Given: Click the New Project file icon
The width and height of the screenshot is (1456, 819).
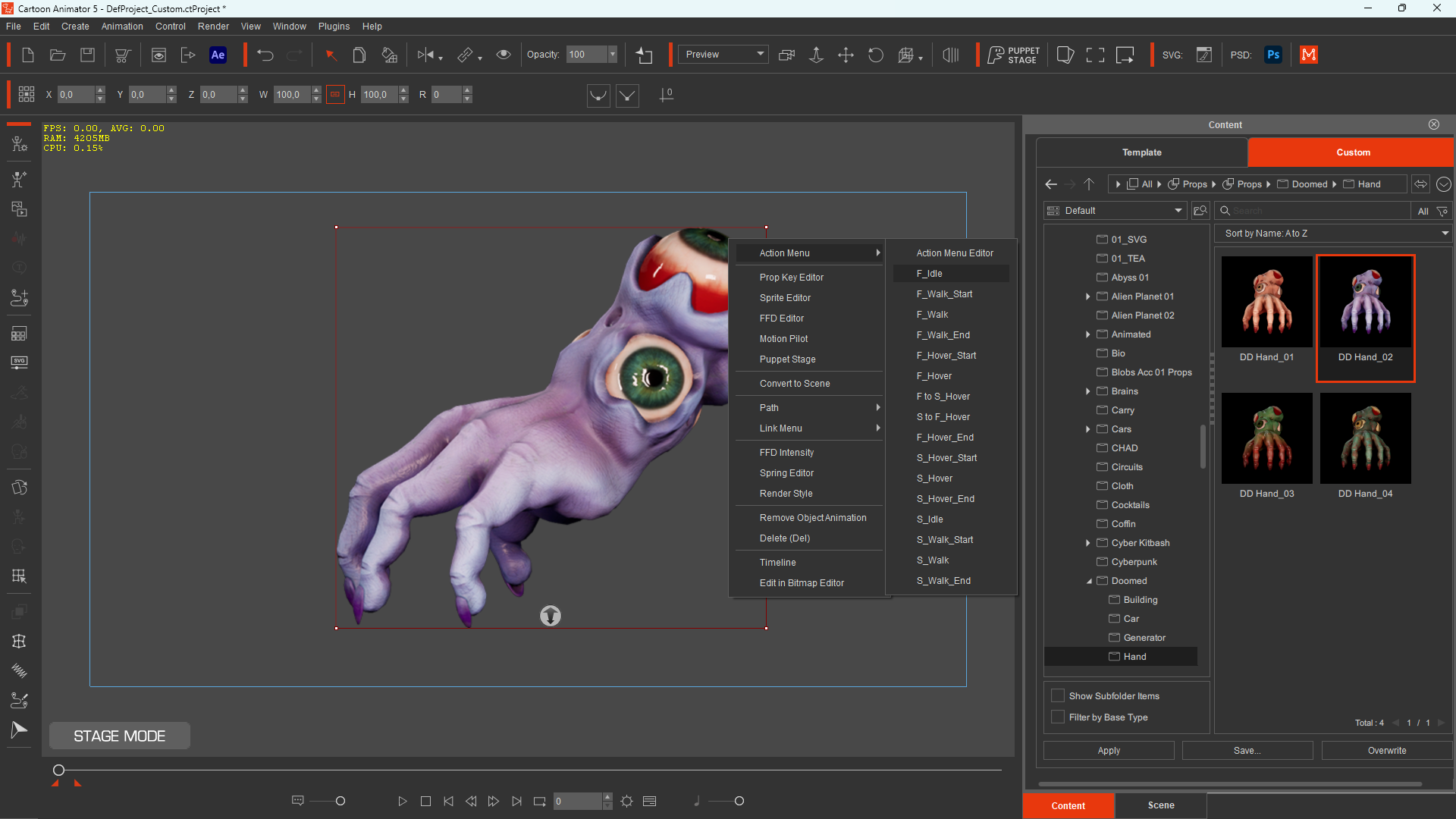Looking at the screenshot, I should 28,55.
